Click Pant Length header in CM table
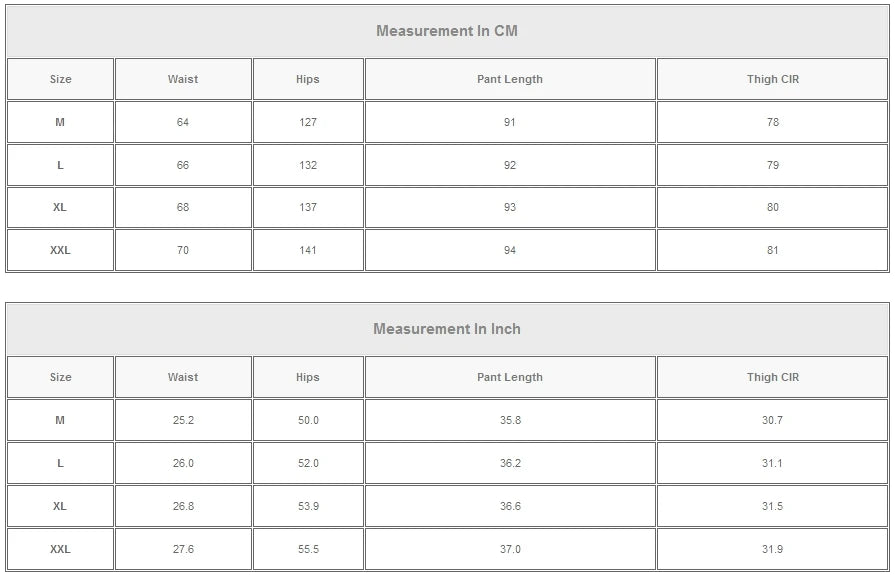Screen dimensions: 895x579 510,79
